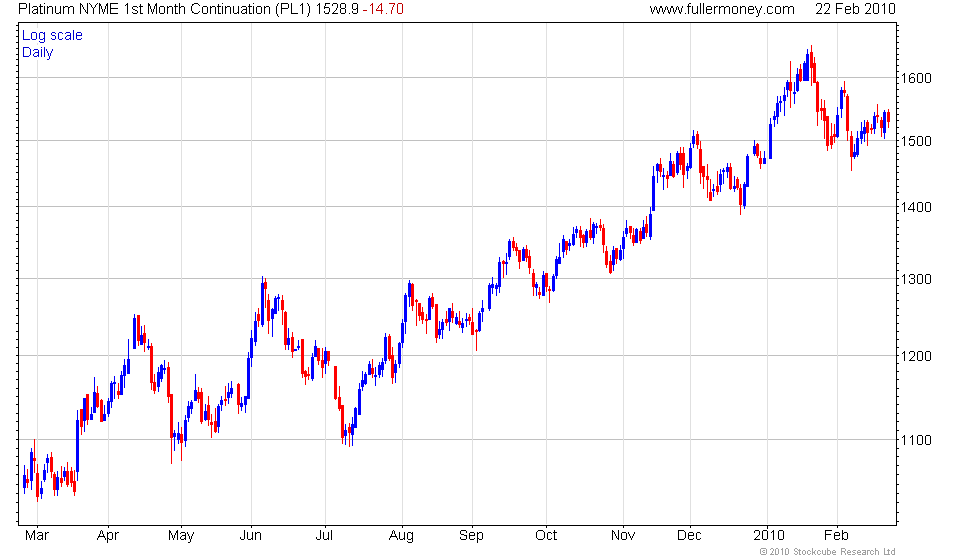Click the 'May' month axis label

181,536
